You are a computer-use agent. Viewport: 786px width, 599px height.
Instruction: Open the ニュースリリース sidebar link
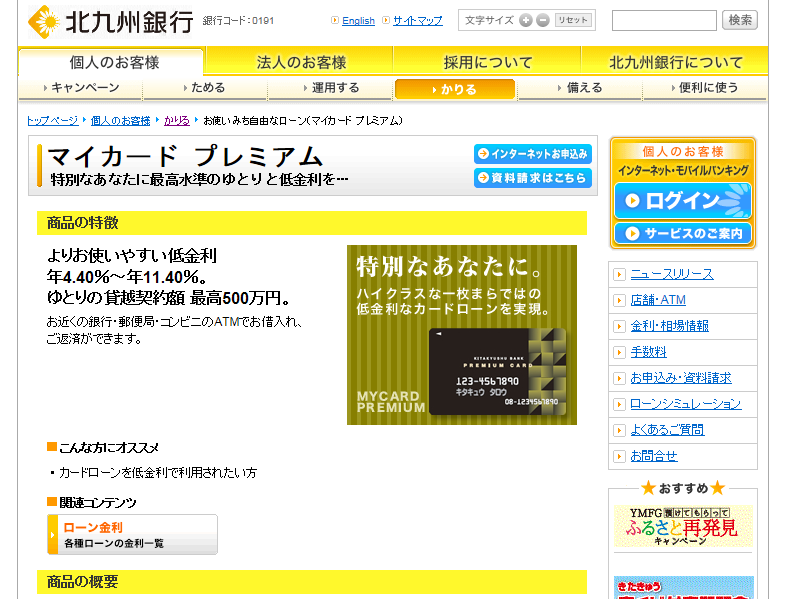(x=672, y=274)
